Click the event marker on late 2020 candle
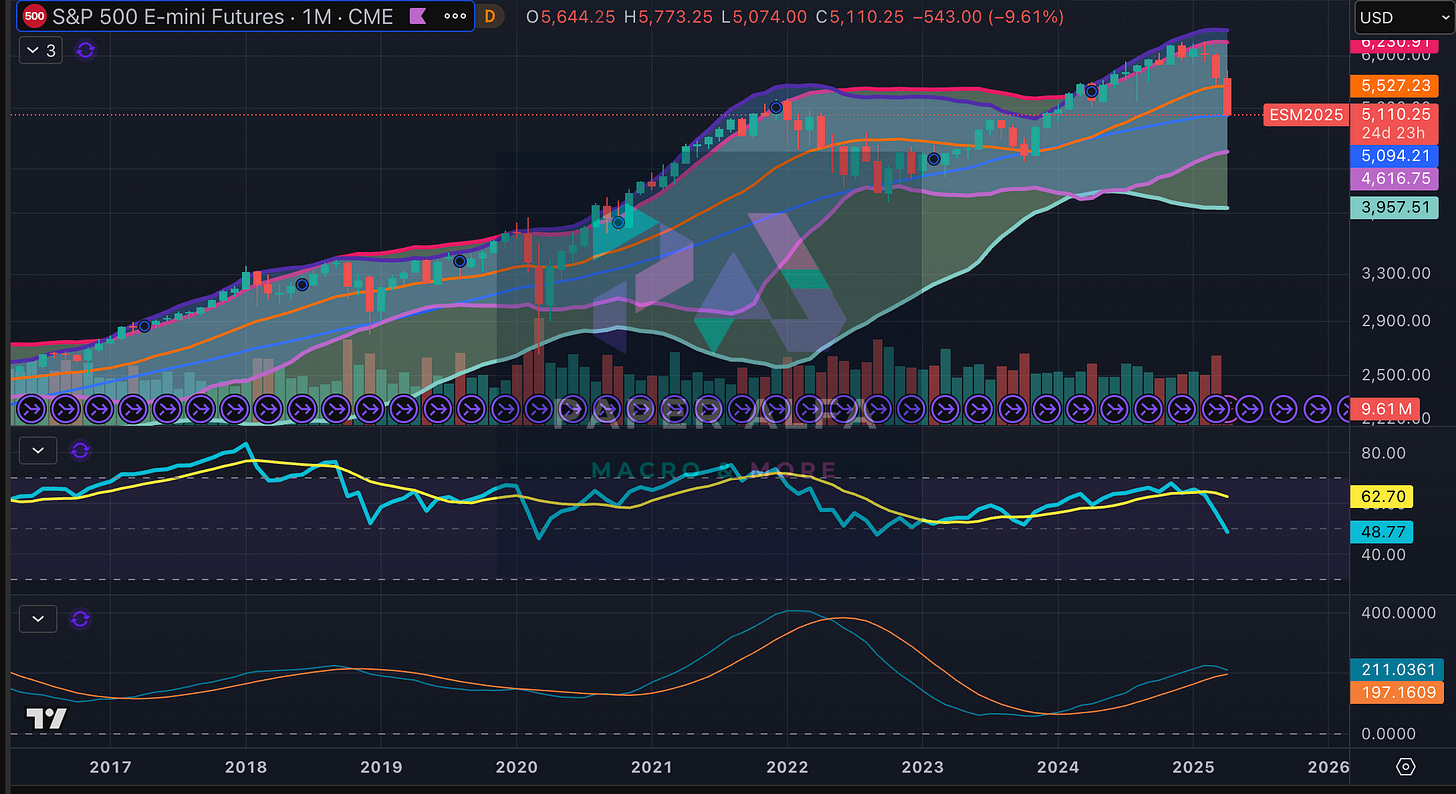The width and height of the screenshot is (1456, 794). point(618,223)
